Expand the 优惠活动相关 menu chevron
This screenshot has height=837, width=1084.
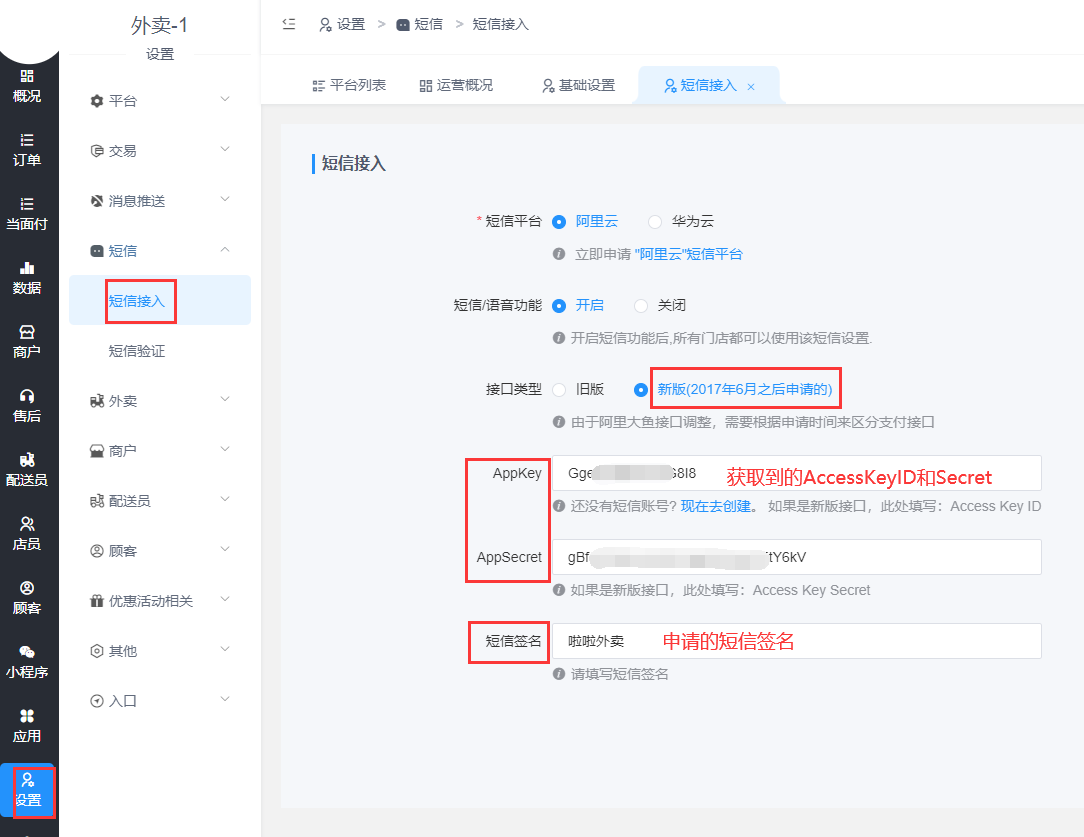[x=225, y=599]
